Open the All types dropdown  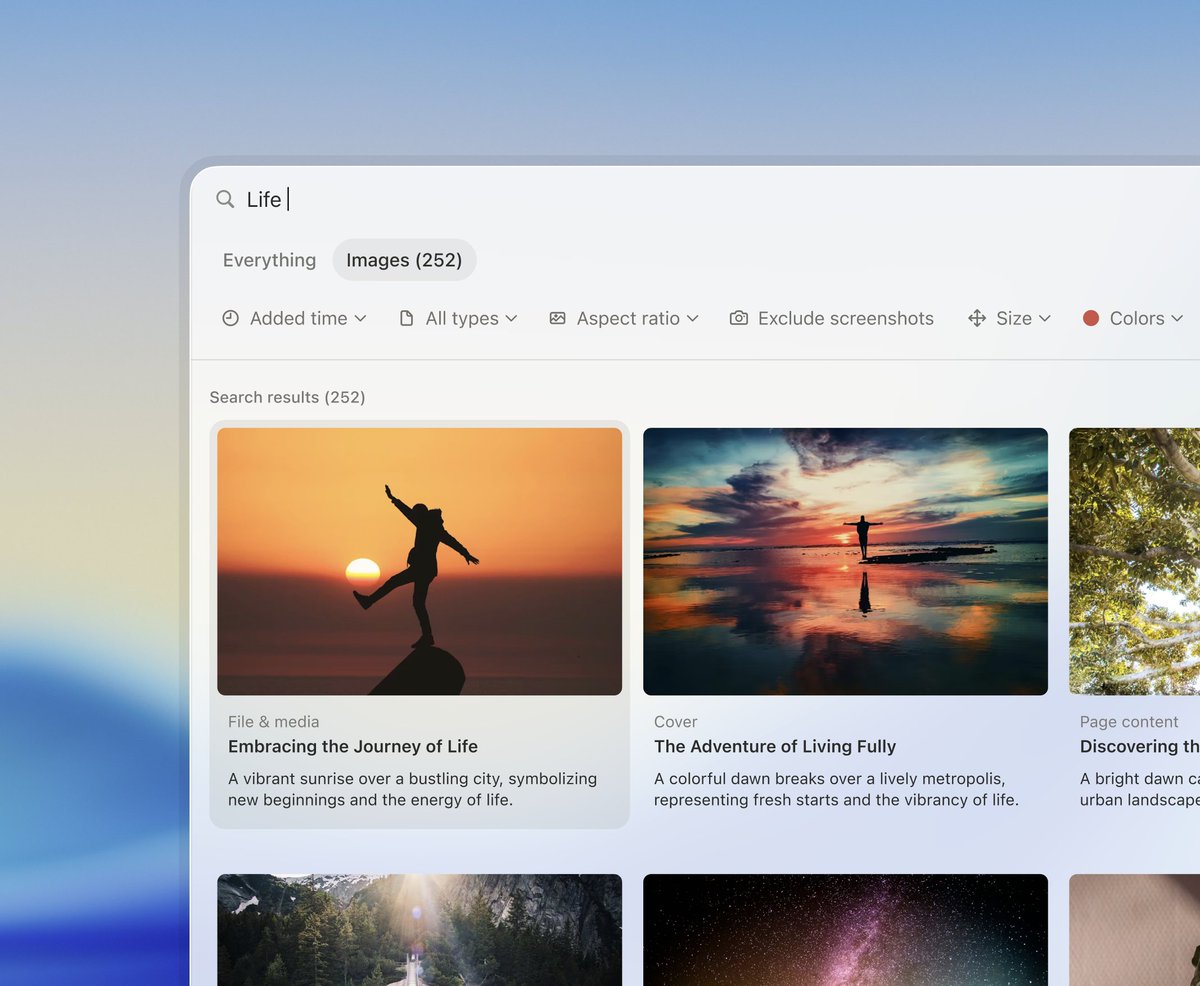(461, 318)
